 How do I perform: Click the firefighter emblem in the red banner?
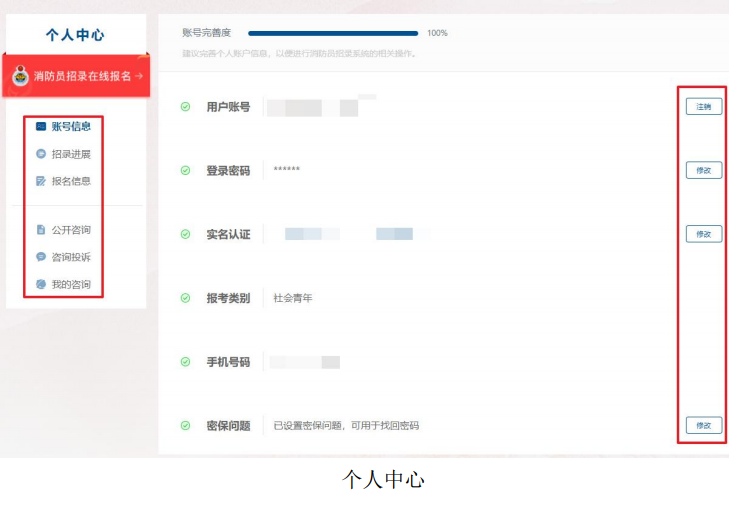pos(19,75)
